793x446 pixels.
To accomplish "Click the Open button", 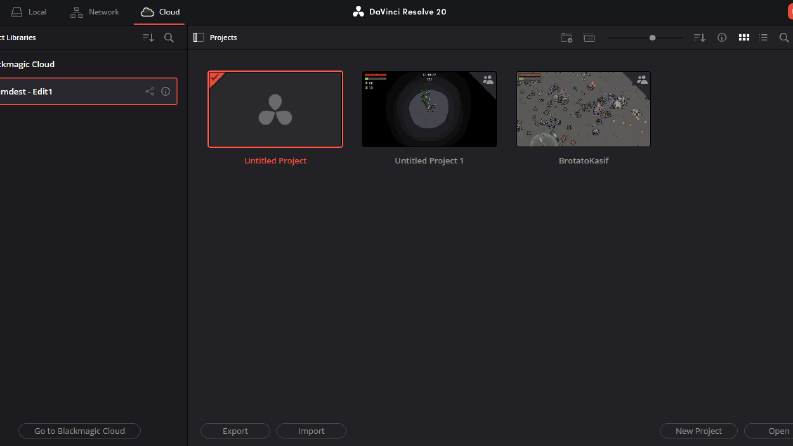I will [x=770, y=431].
